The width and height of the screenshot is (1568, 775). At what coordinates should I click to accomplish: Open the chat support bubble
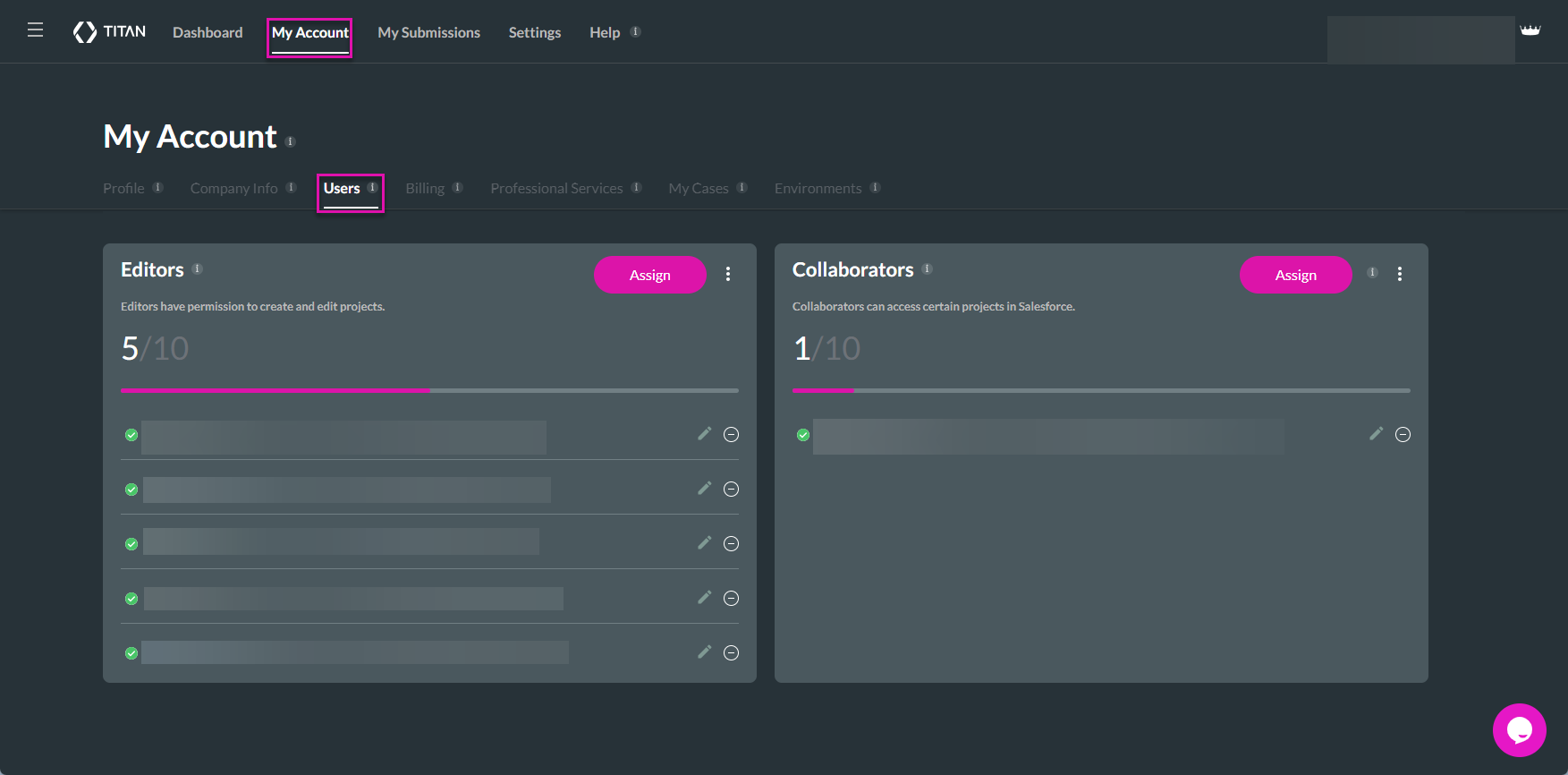[x=1519, y=729]
